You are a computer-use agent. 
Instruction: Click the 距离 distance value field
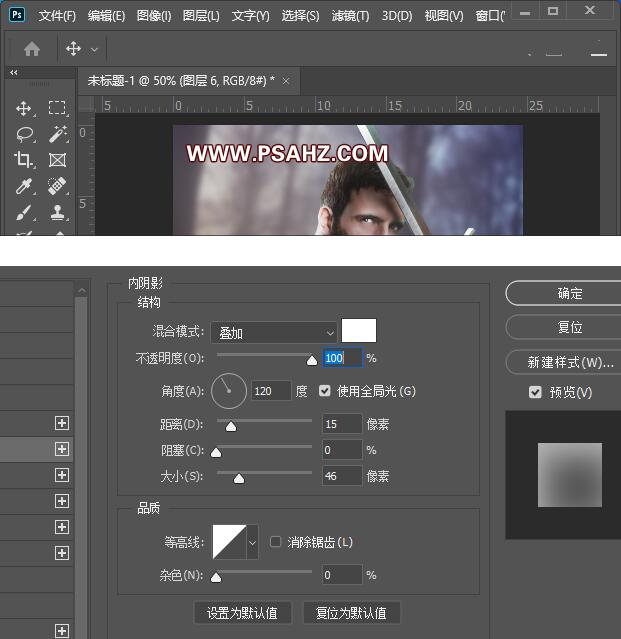coord(342,424)
